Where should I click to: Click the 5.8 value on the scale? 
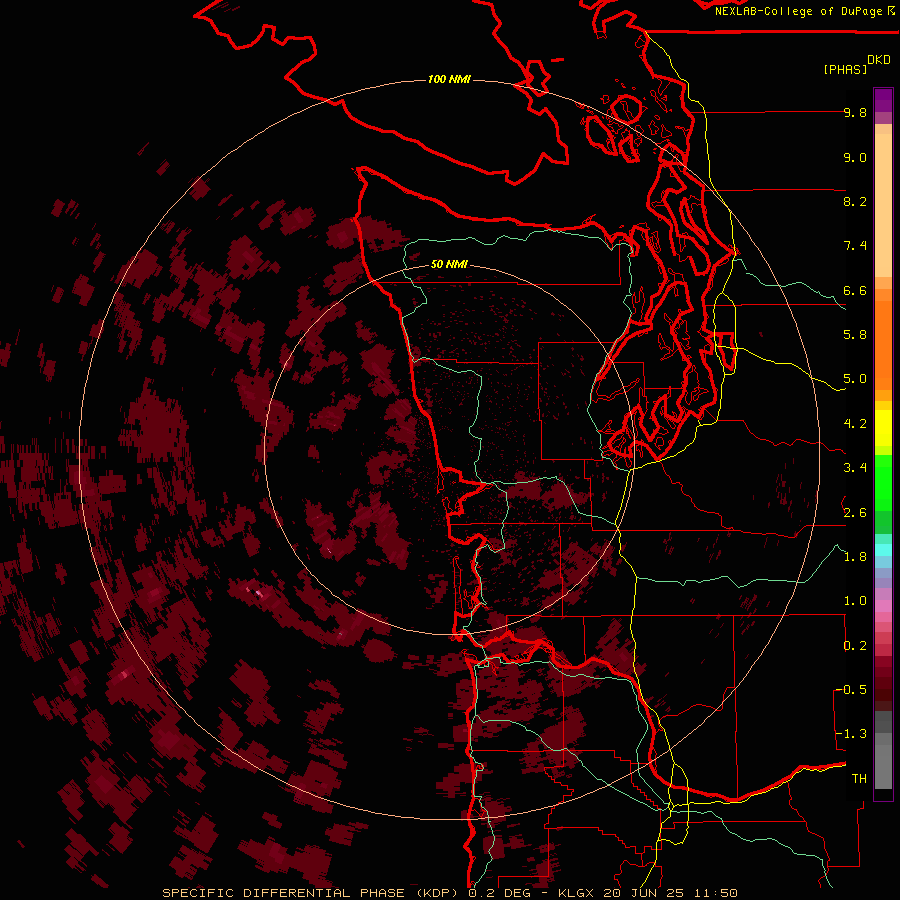pos(855,335)
